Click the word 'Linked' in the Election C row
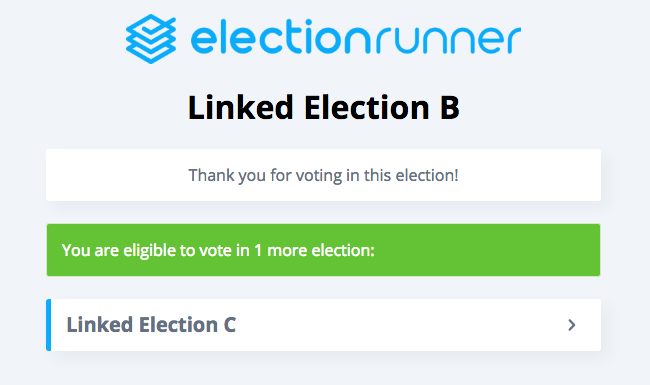Screen dimensions: 650x385 click(x=100, y=324)
